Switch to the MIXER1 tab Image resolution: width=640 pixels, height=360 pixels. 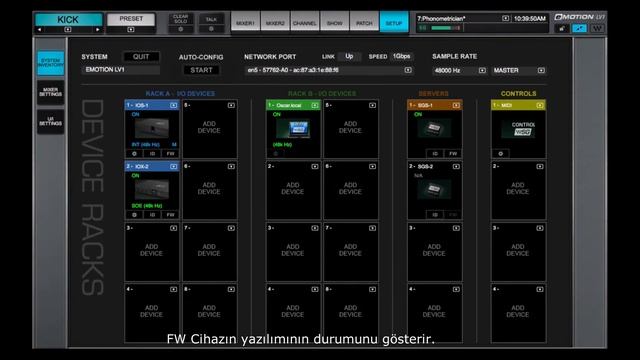click(245, 21)
